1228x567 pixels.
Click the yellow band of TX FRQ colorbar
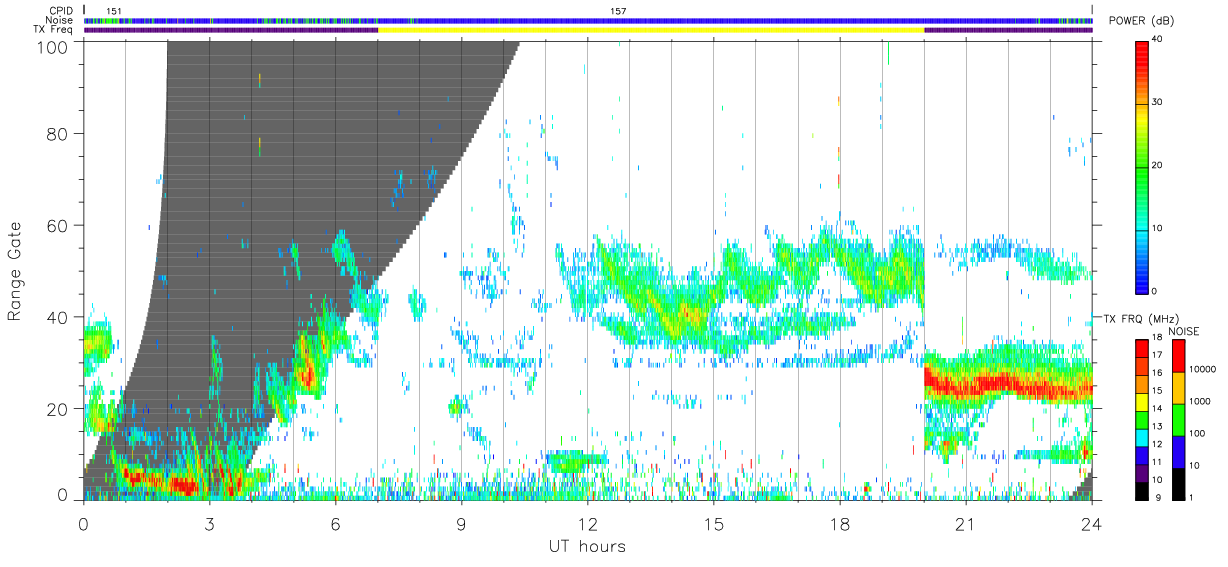coord(1142,402)
